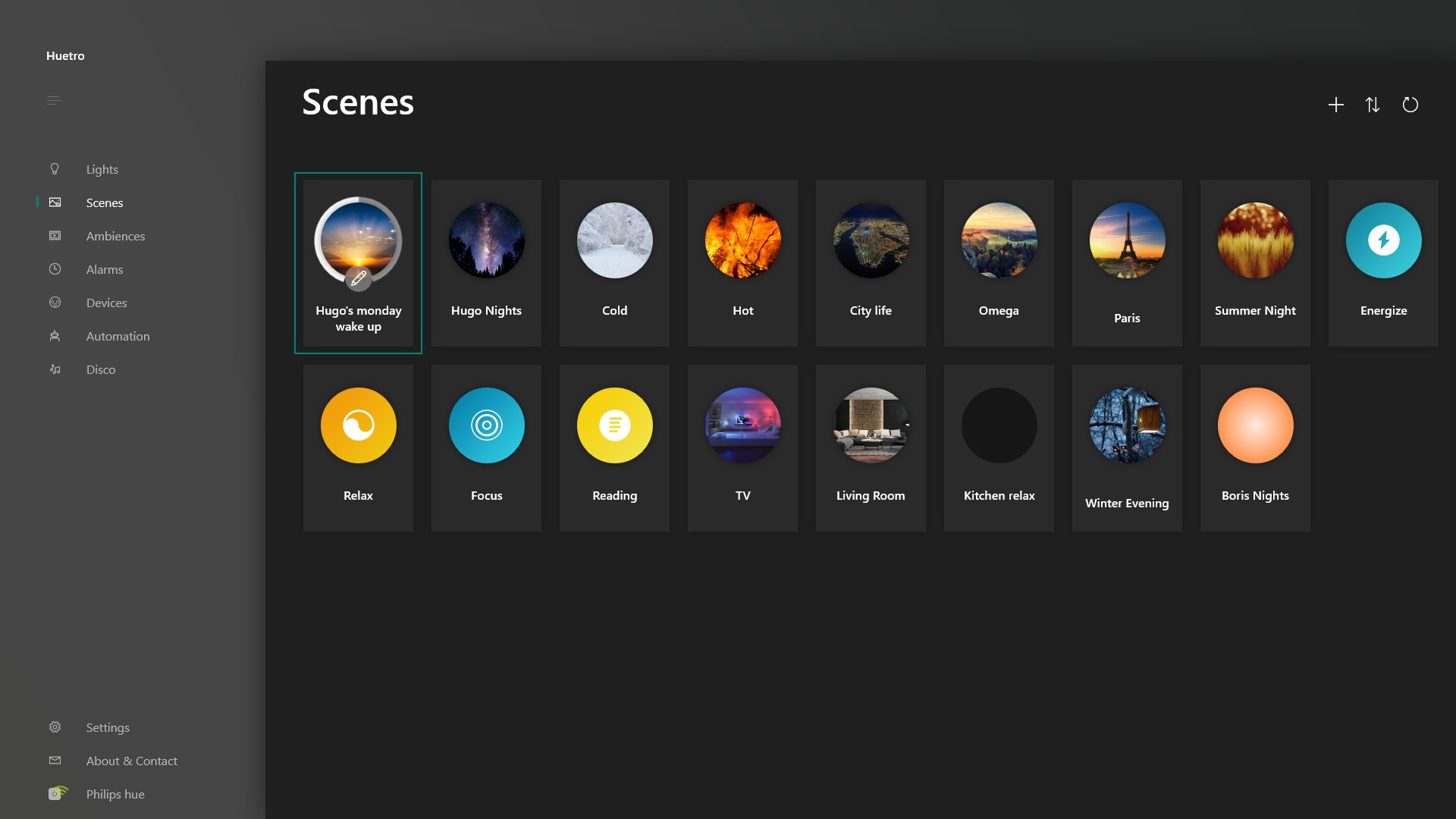Click the Devices icon in sidebar
The image size is (1456, 819).
[55, 303]
